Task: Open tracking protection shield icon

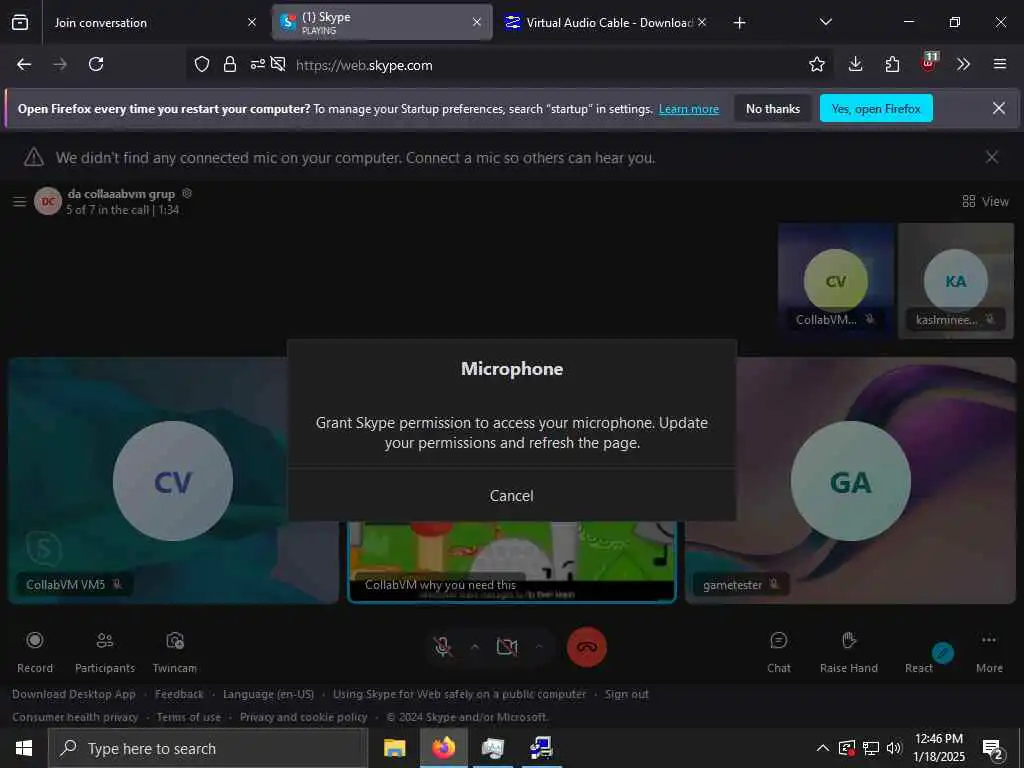Action: click(202, 64)
